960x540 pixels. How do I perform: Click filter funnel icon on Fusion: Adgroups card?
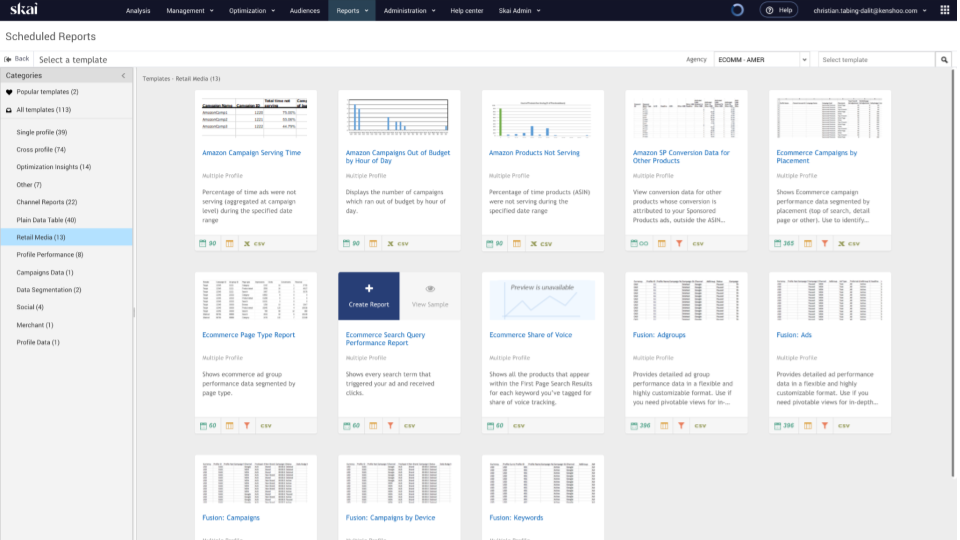point(681,426)
